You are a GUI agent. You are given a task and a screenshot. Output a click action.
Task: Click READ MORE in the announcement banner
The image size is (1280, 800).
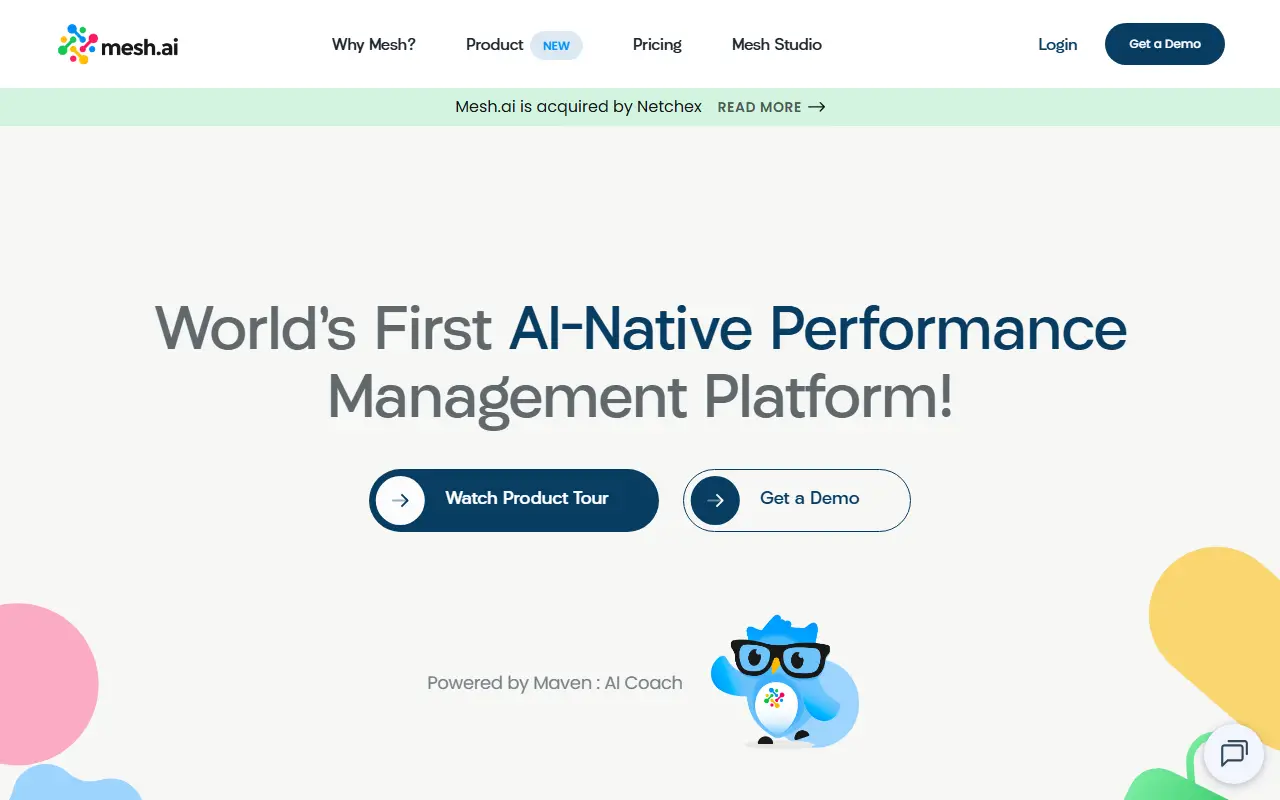pos(760,107)
